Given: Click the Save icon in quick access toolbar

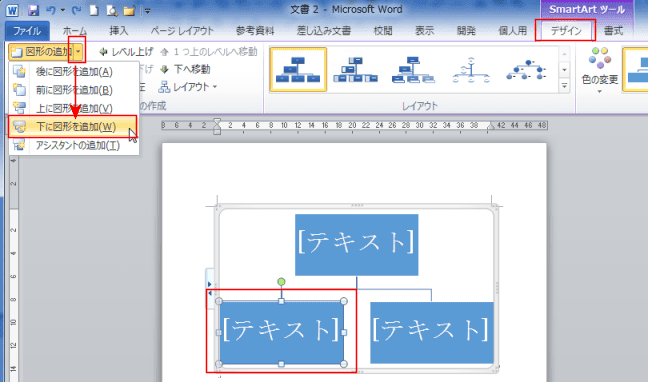Looking at the screenshot, I should pos(33,10).
